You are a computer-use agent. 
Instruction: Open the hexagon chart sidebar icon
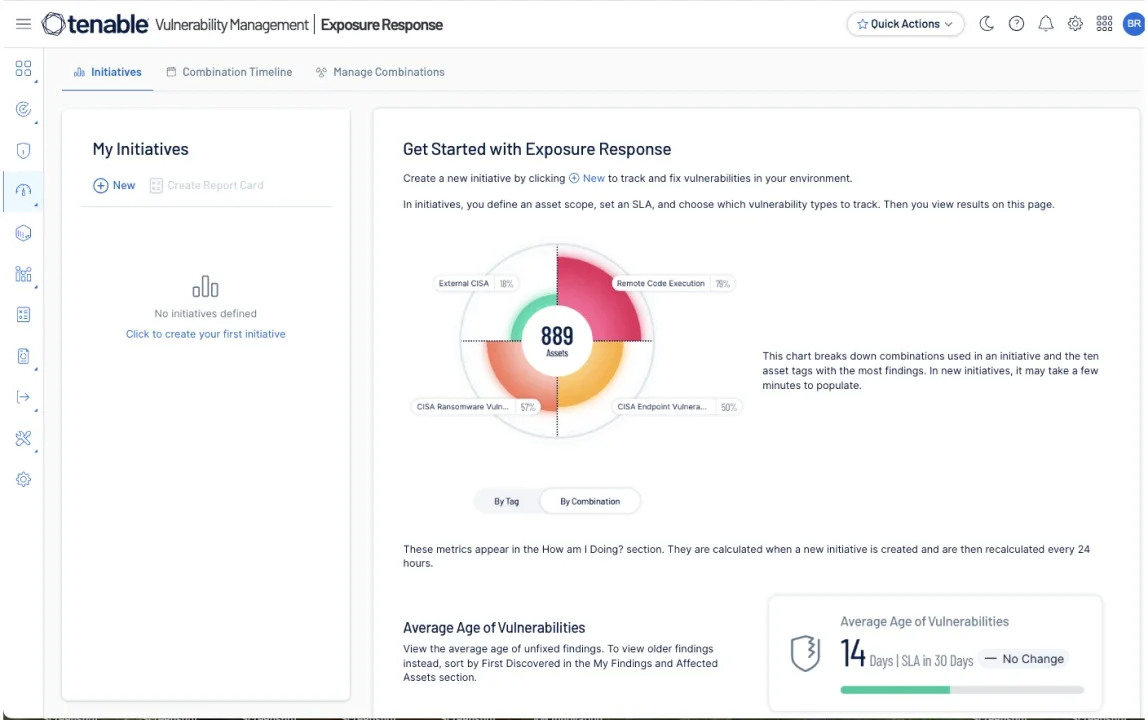[x=23, y=233]
